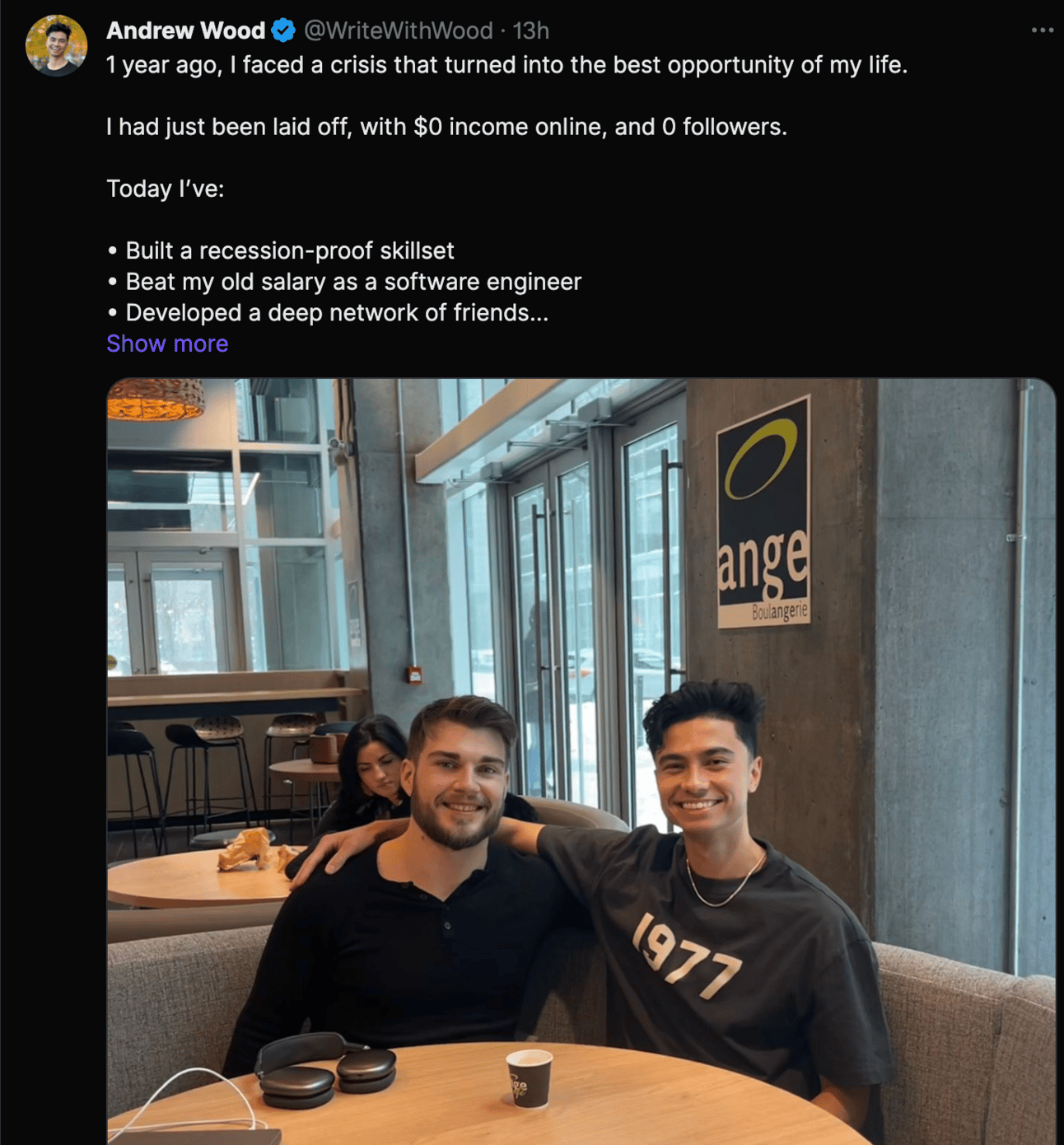
Task: Click the line about recession-proof skillset
Action: pos(281,250)
